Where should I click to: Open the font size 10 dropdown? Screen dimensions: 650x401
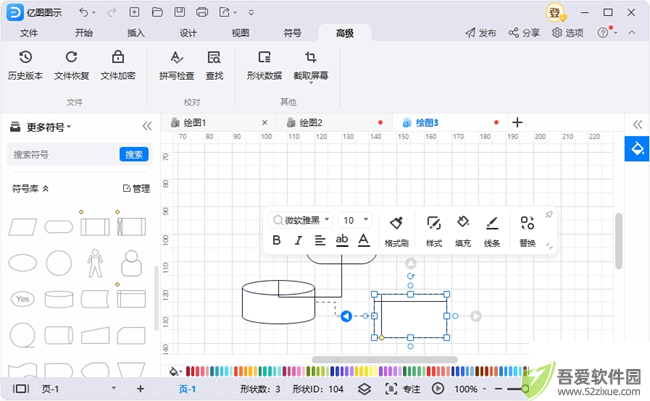click(x=355, y=220)
